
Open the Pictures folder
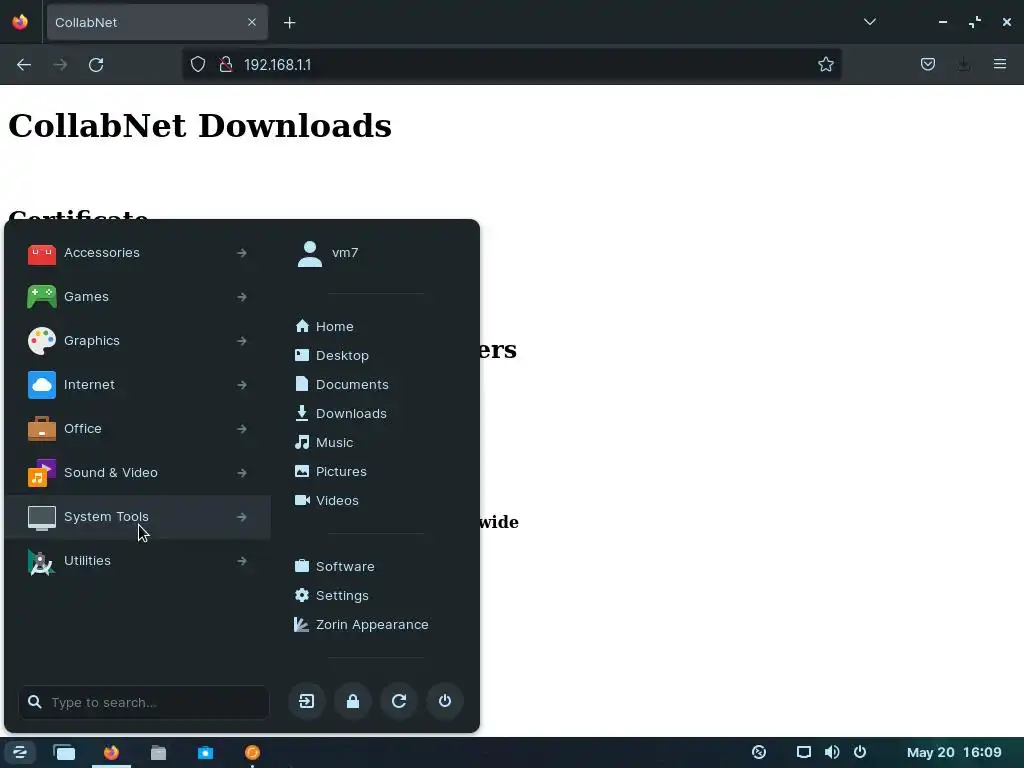331,472
